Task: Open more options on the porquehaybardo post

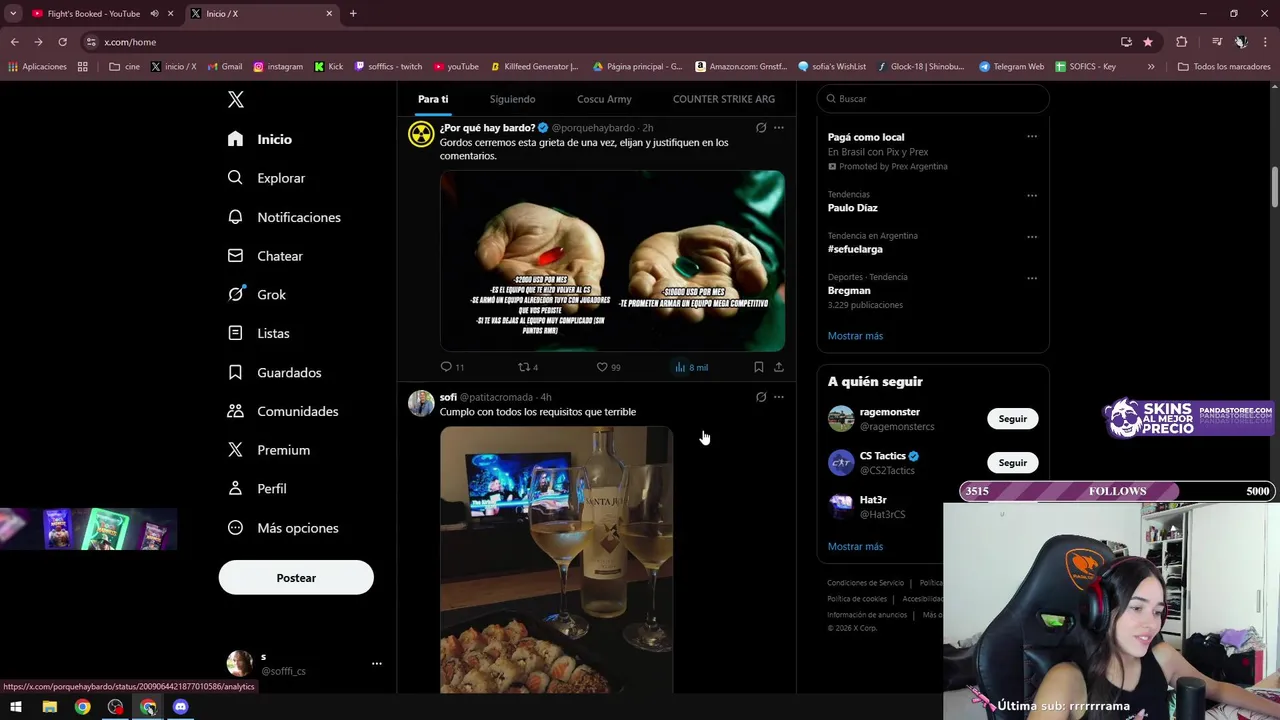Action: (x=779, y=128)
